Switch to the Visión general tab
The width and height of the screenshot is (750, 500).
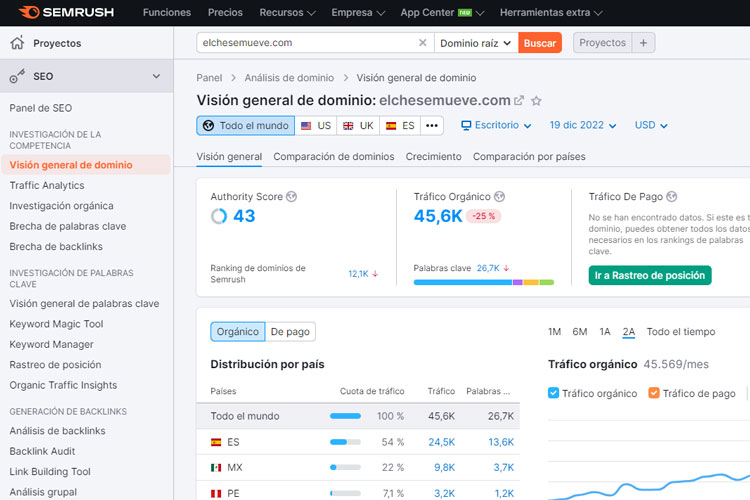coord(229,156)
